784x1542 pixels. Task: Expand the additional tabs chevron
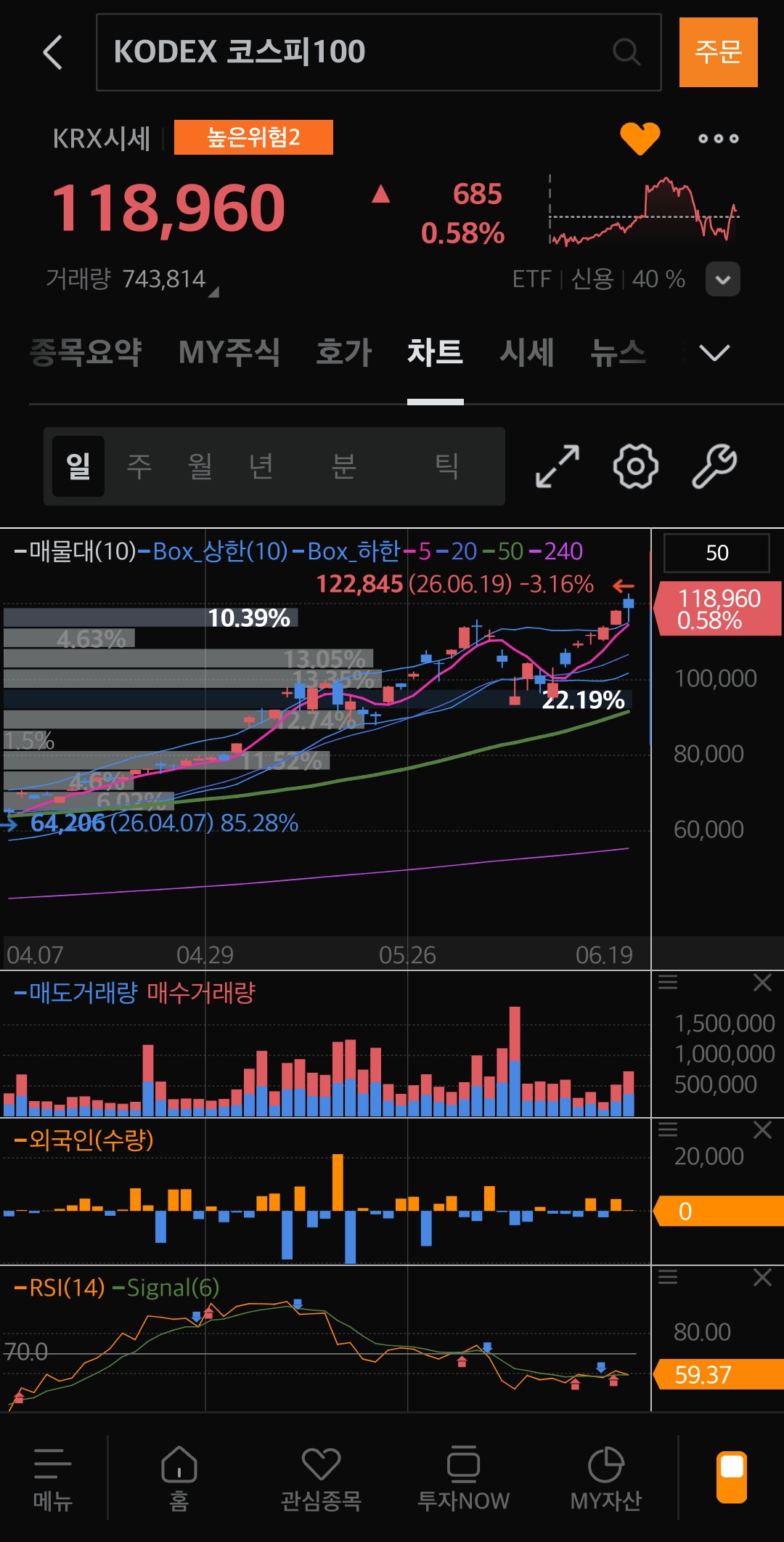click(714, 353)
